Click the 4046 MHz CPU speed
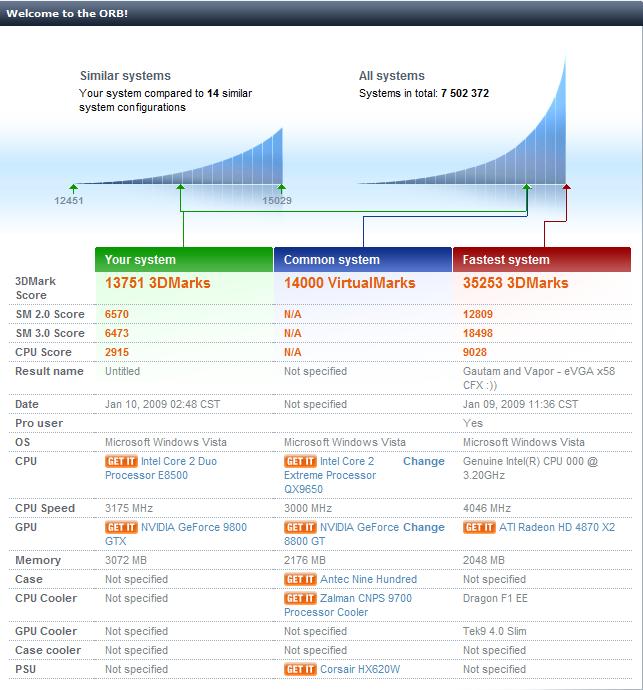 (487, 508)
